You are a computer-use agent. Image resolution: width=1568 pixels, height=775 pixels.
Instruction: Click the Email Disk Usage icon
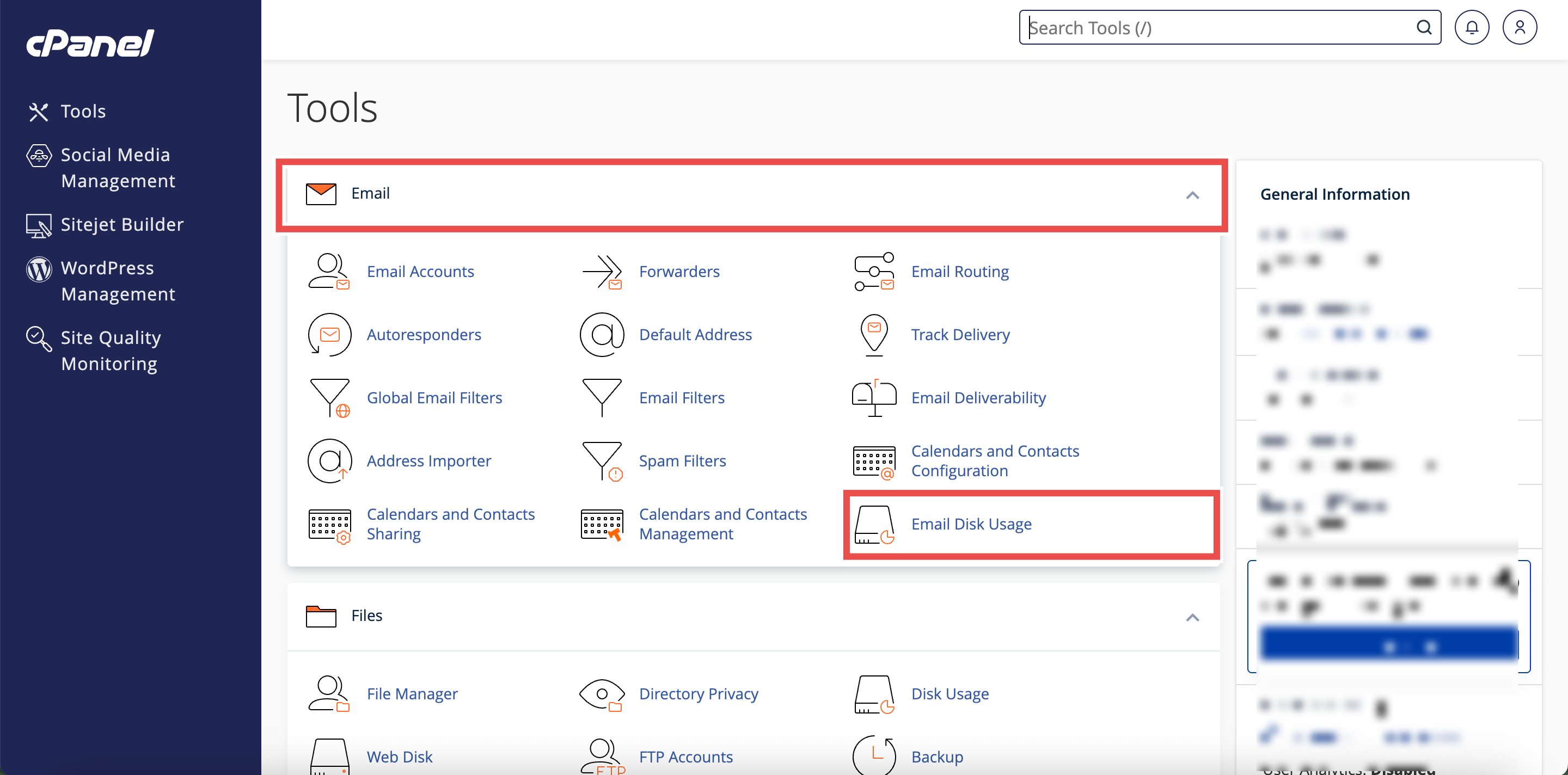(x=873, y=524)
